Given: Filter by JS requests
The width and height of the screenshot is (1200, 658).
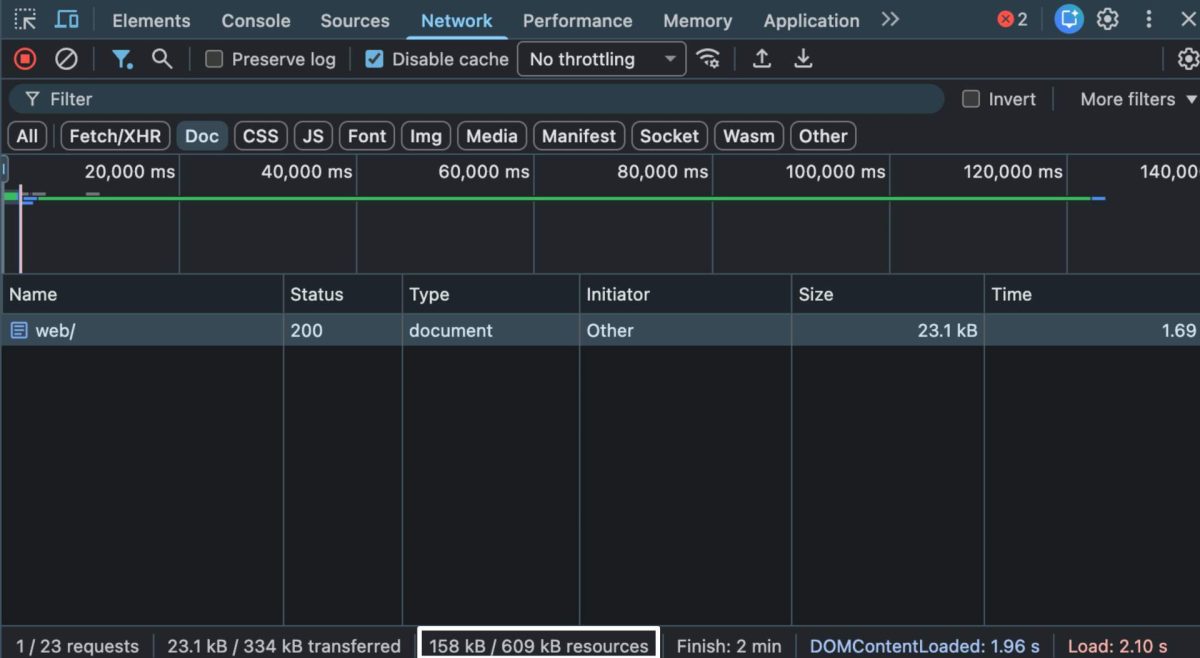Looking at the screenshot, I should (313, 136).
